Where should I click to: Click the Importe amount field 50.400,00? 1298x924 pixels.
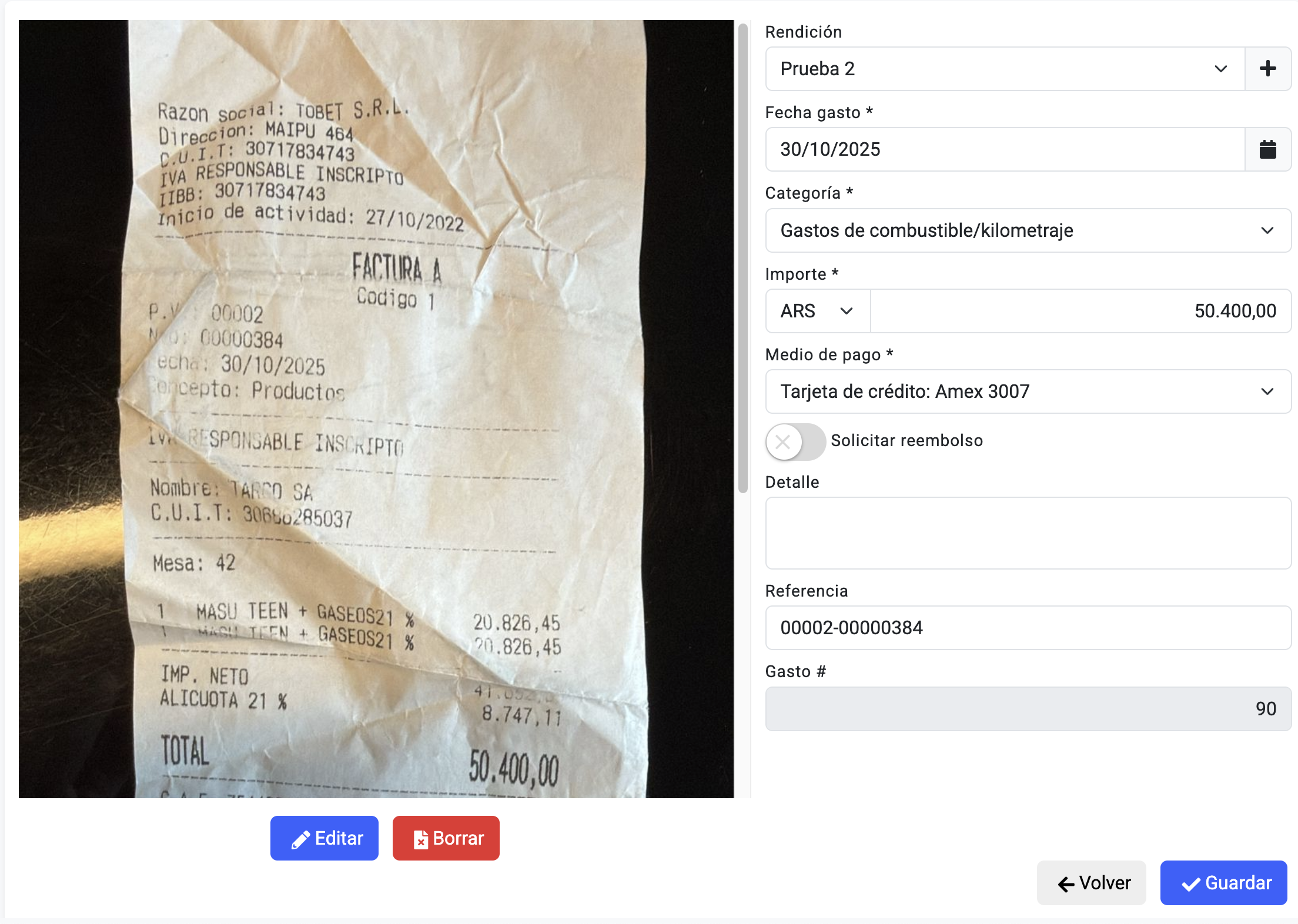pyautogui.click(x=1080, y=311)
